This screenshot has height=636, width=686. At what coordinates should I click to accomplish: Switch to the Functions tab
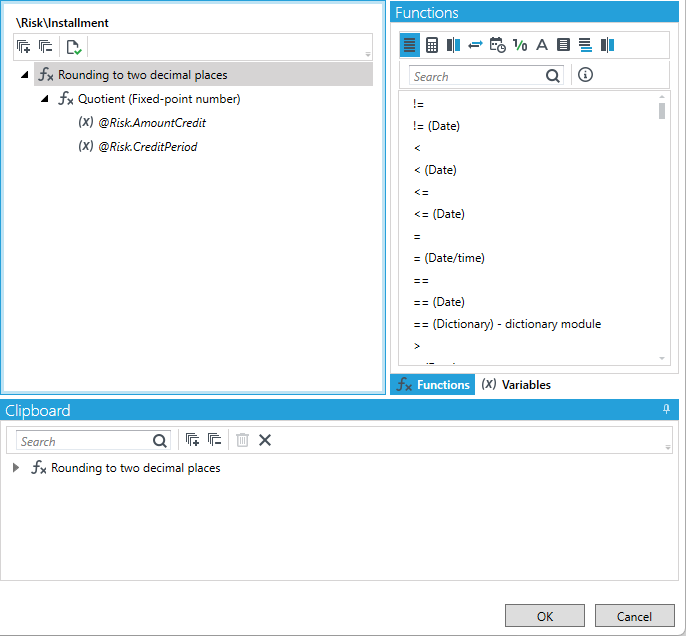click(433, 384)
